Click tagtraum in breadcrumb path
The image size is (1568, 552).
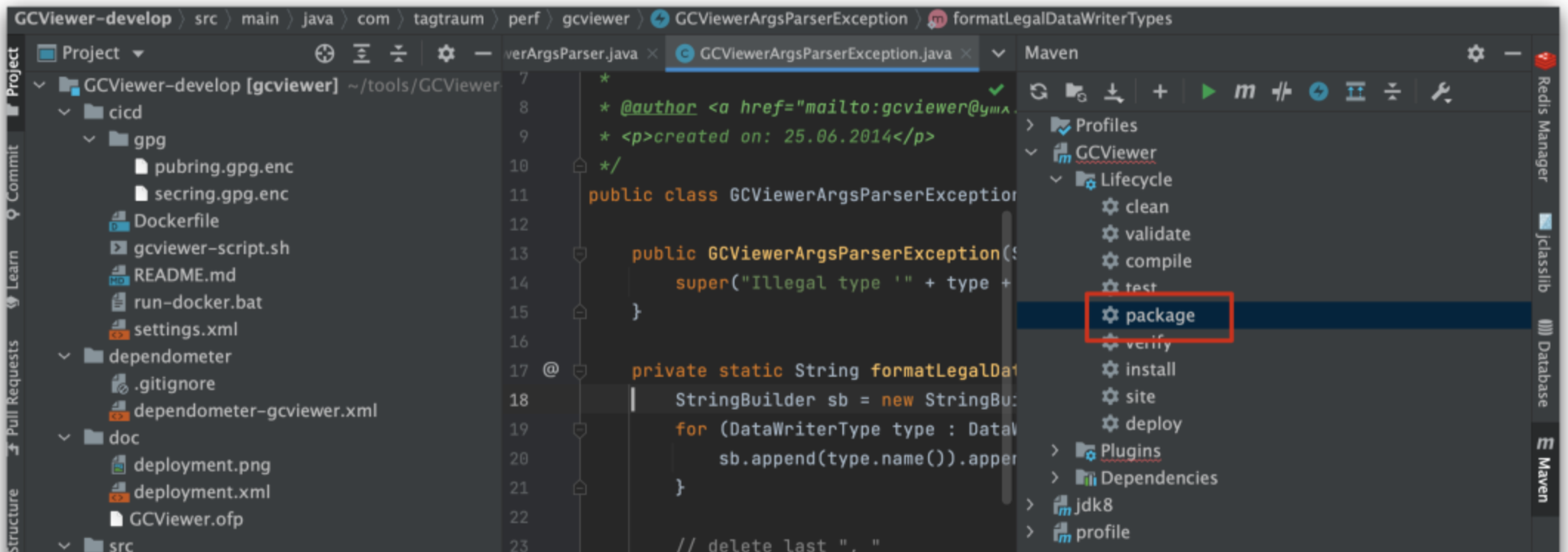point(449,18)
